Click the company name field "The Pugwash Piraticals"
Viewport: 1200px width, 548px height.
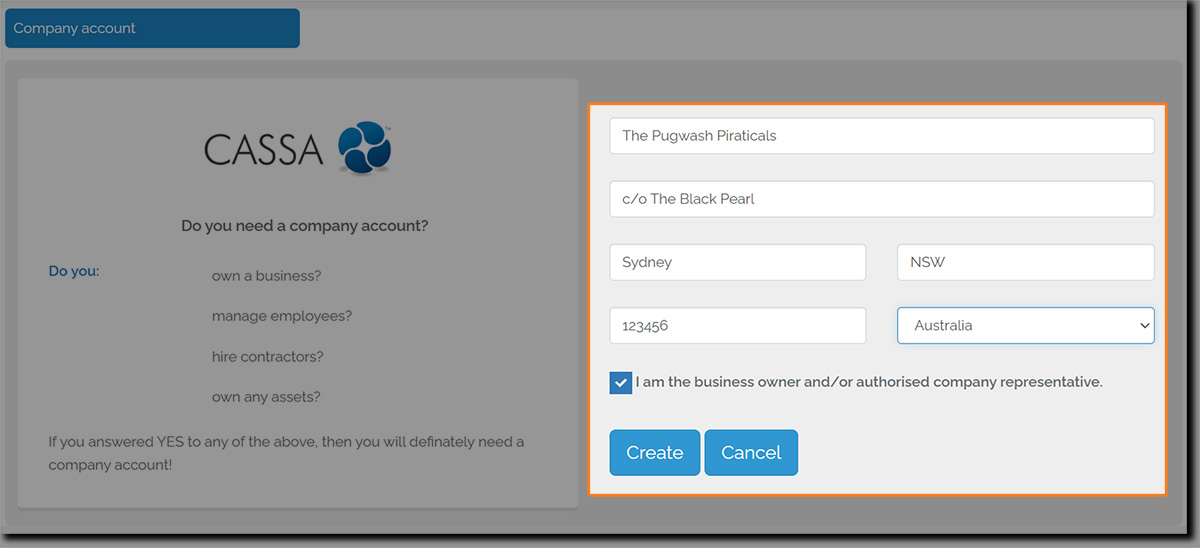[x=881, y=136]
